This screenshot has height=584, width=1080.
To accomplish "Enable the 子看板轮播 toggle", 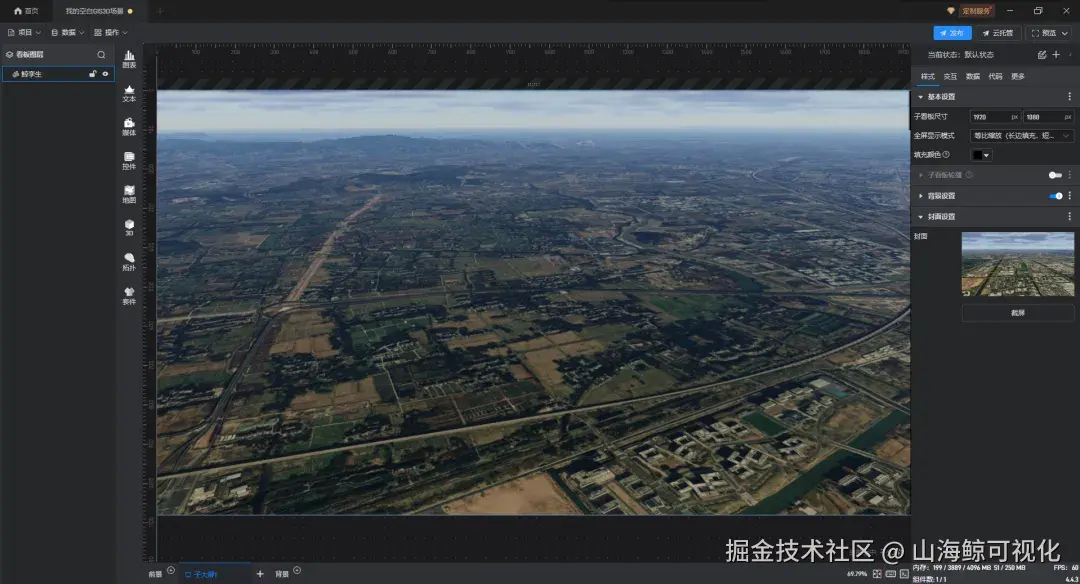I will (x=1055, y=175).
